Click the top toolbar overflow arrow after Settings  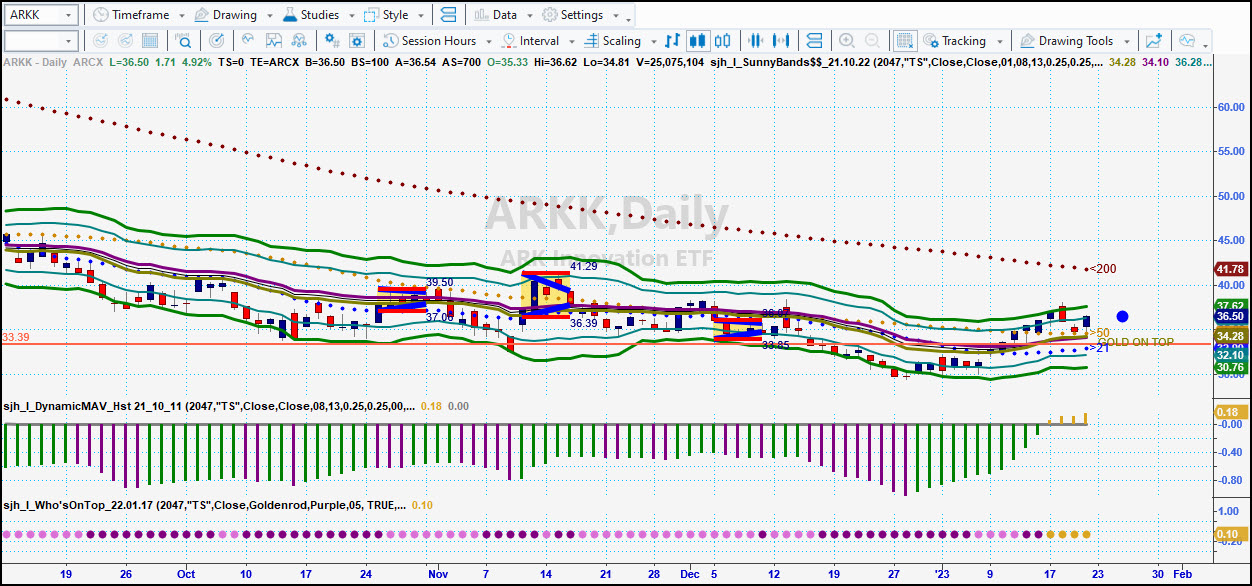tap(629, 18)
